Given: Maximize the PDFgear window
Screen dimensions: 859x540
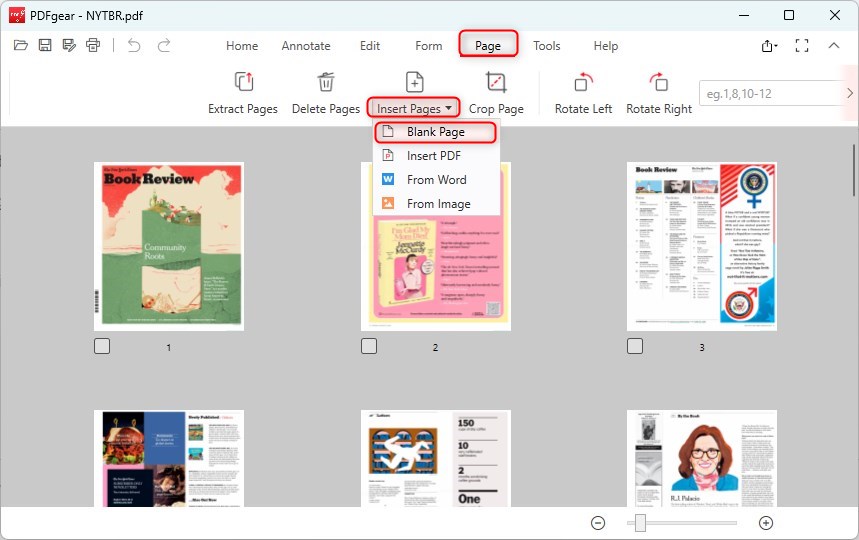Looking at the screenshot, I should [789, 15].
